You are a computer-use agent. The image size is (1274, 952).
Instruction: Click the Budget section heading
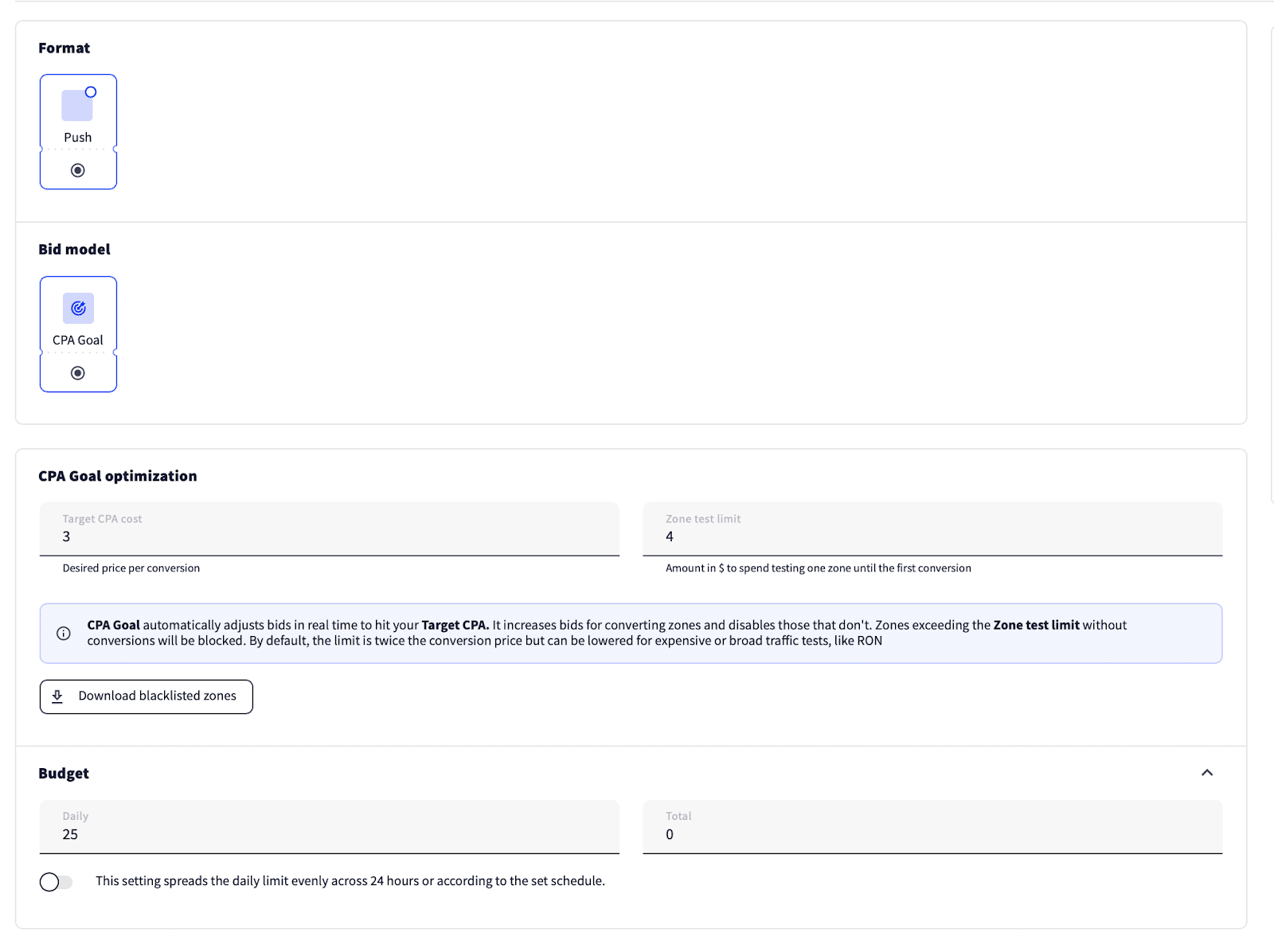[64, 774]
